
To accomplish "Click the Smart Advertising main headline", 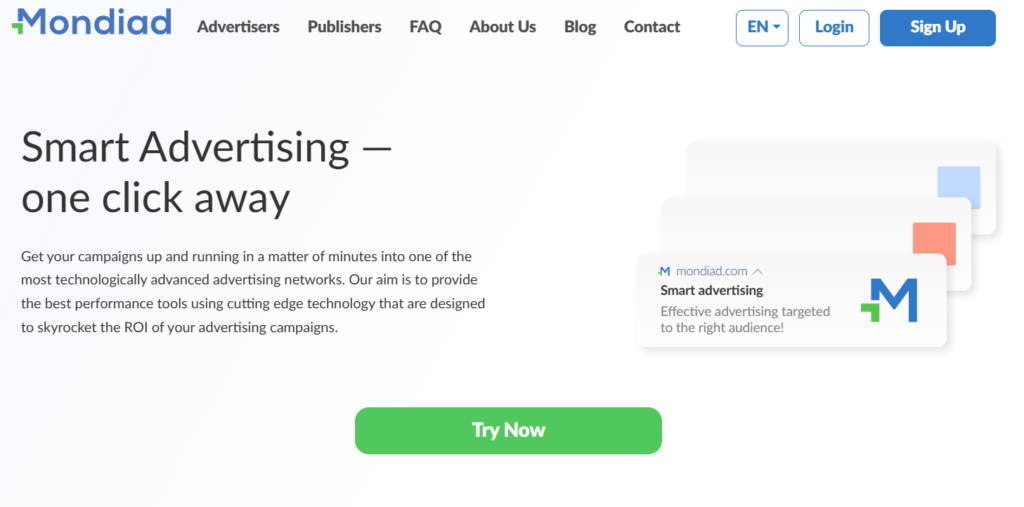I will click(206, 172).
